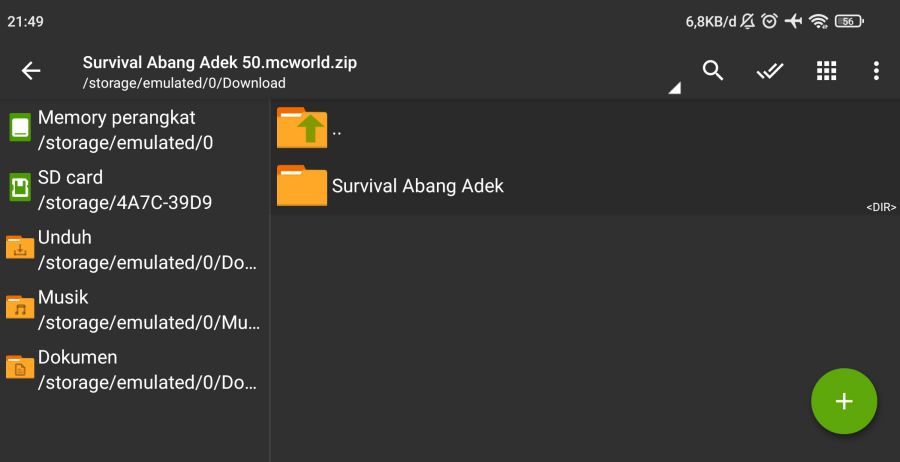900x462 pixels.
Task: Open the three-dot overflow menu
Action: (876, 71)
